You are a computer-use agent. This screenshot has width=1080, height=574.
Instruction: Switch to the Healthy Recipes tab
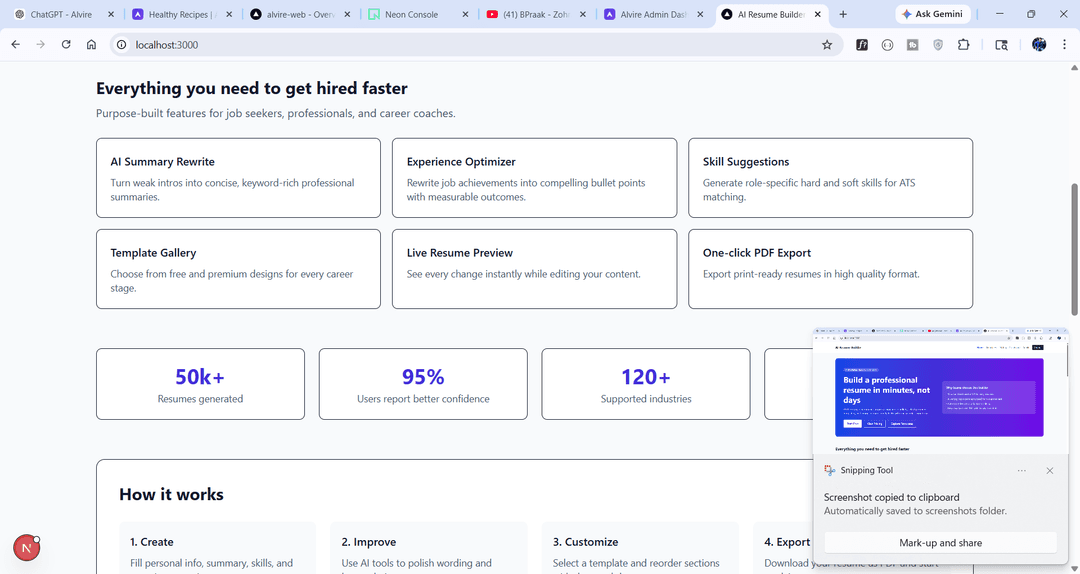coord(182,14)
